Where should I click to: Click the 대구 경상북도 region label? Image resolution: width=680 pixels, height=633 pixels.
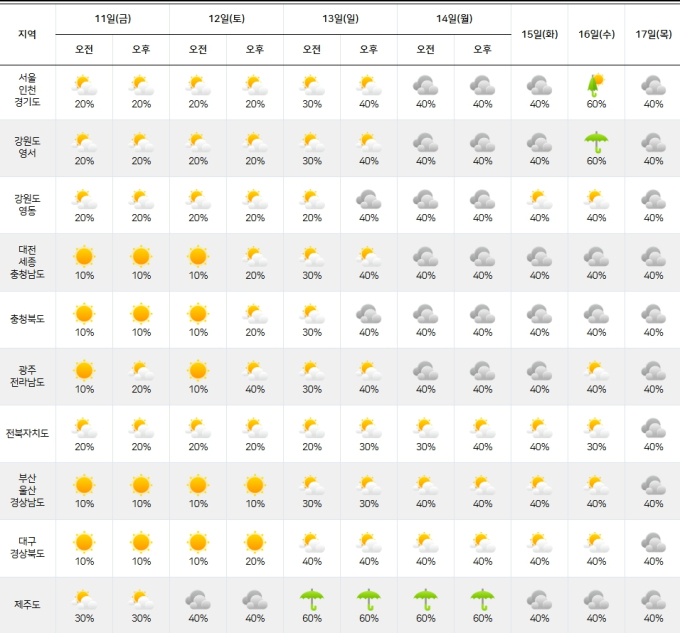coord(27,547)
